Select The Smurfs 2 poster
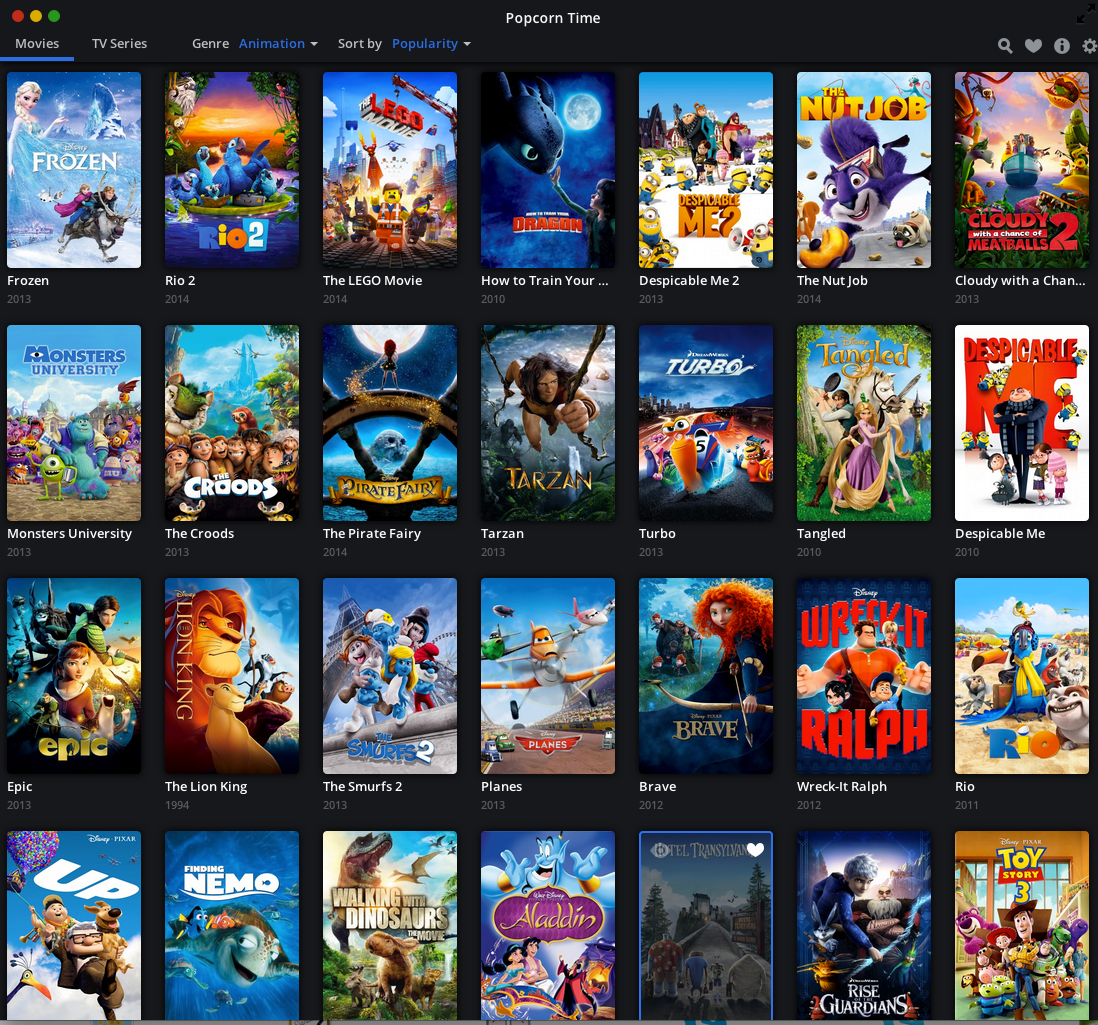This screenshot has height=1025, width=1098. [x=390, y=676]
